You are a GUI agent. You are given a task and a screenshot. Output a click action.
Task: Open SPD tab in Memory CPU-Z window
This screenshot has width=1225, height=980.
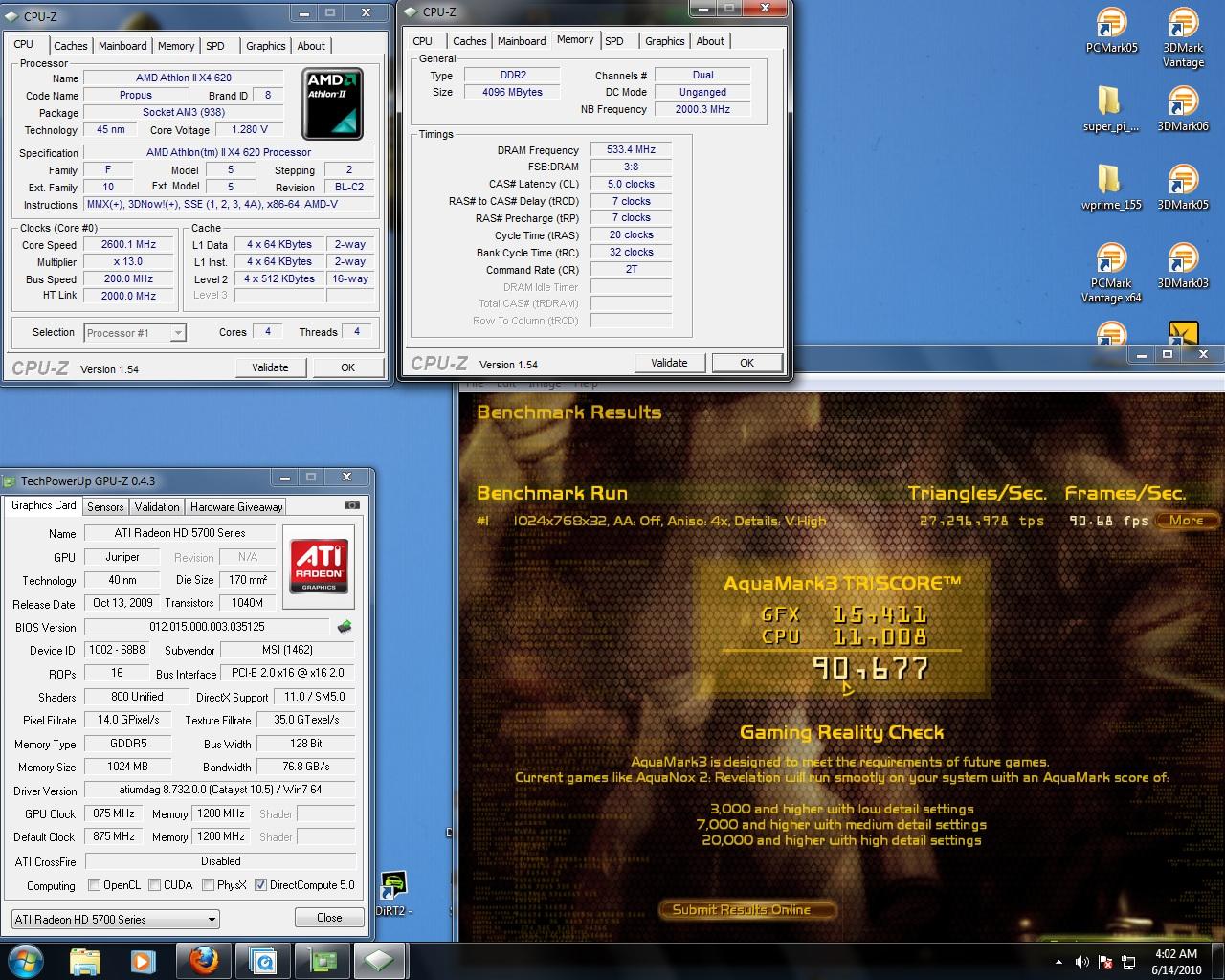pyautogui.click(x=614, y=41)
